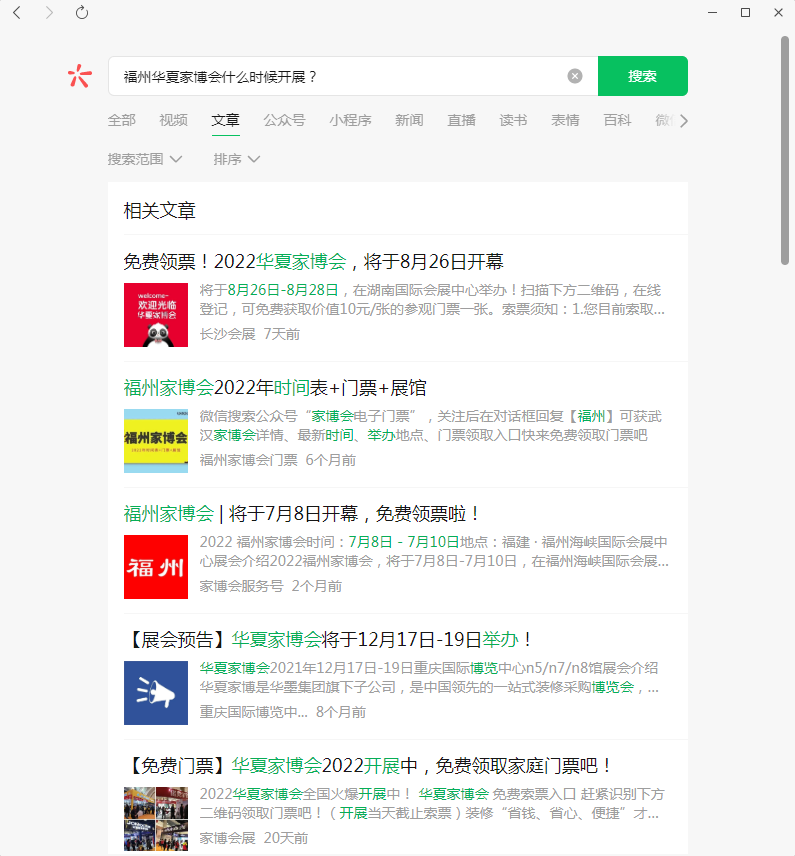Open article 【展会预告】华夏家博会将于12月17日-19日举办

point(329,639)
